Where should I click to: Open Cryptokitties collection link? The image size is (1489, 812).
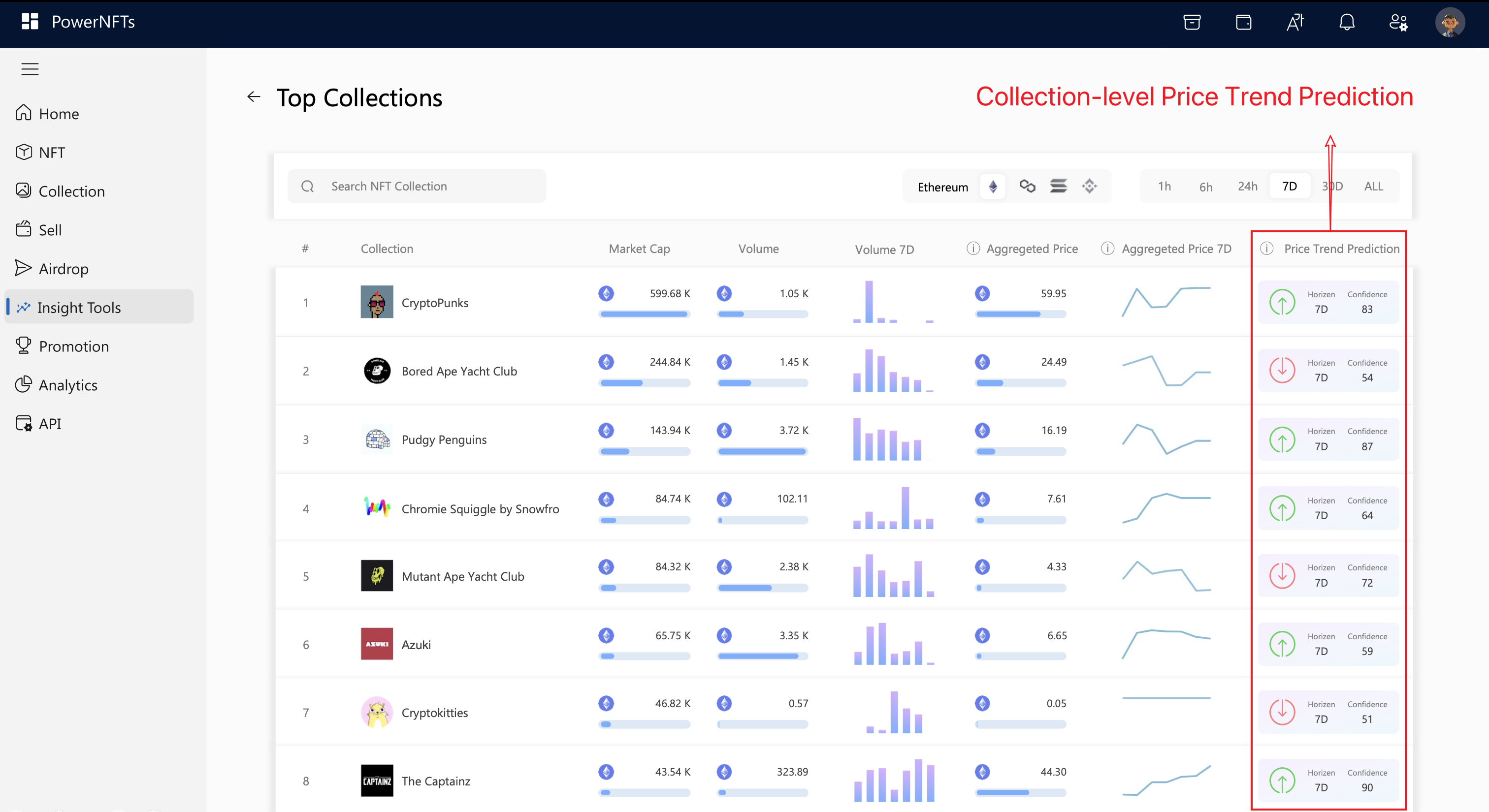435,713
